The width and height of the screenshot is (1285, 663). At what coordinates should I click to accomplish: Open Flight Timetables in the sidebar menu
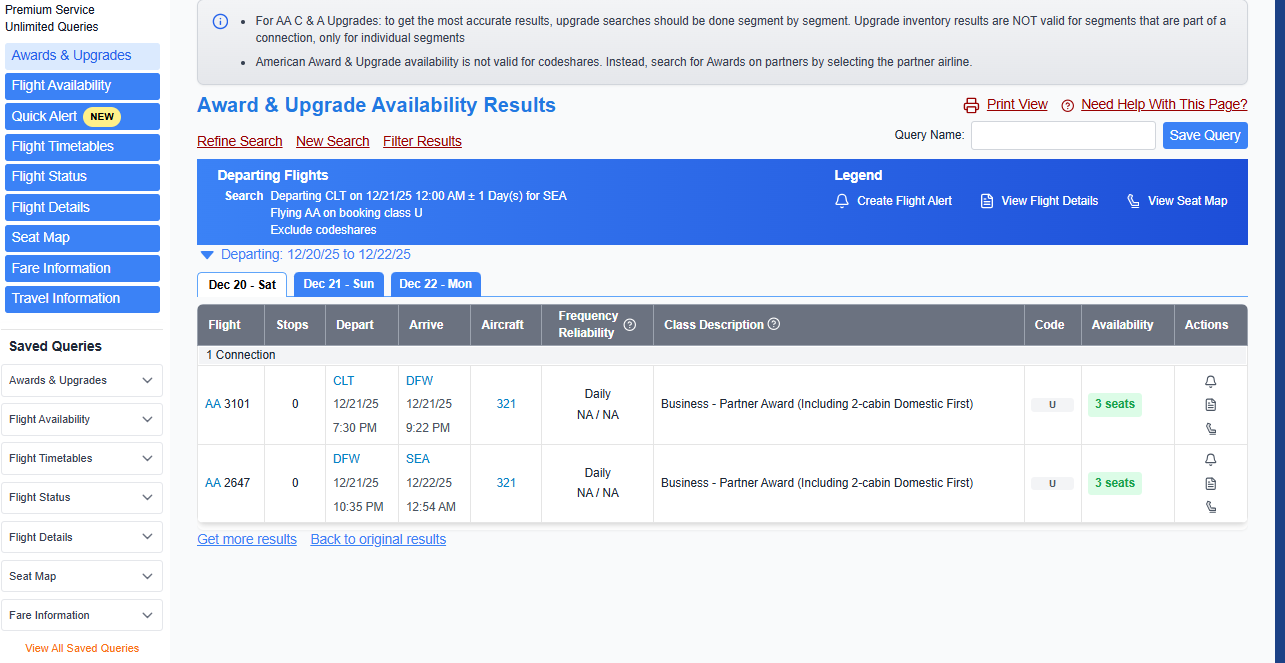pos(82,147)
